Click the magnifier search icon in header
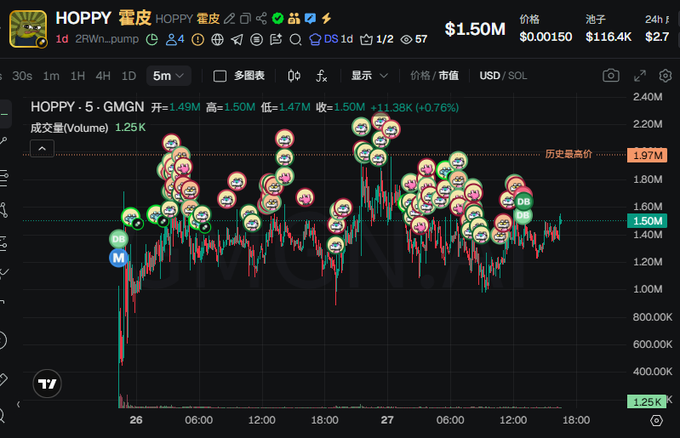 pos(295,40)
